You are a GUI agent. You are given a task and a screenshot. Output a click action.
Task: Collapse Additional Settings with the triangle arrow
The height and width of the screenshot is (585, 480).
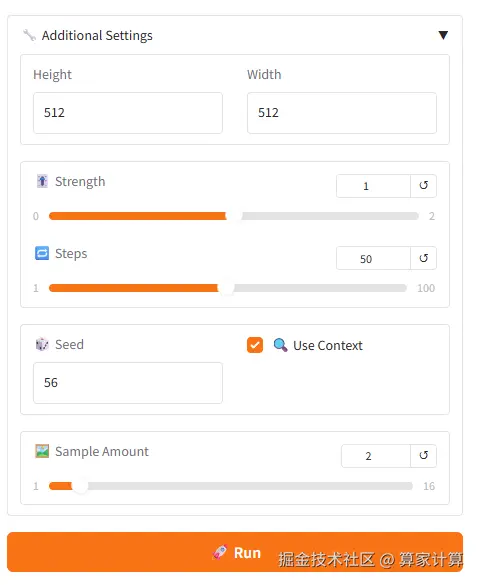click(x=443, y=35)
